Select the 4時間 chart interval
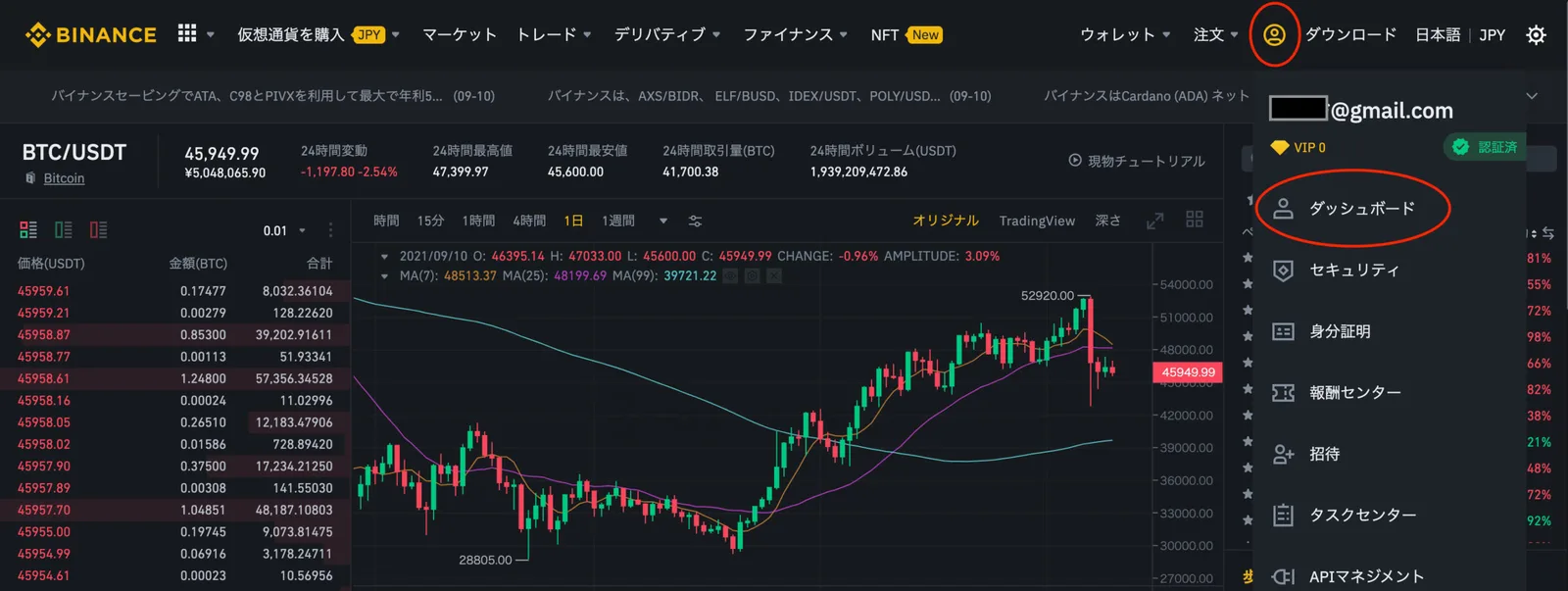 [x=529, y=221]
